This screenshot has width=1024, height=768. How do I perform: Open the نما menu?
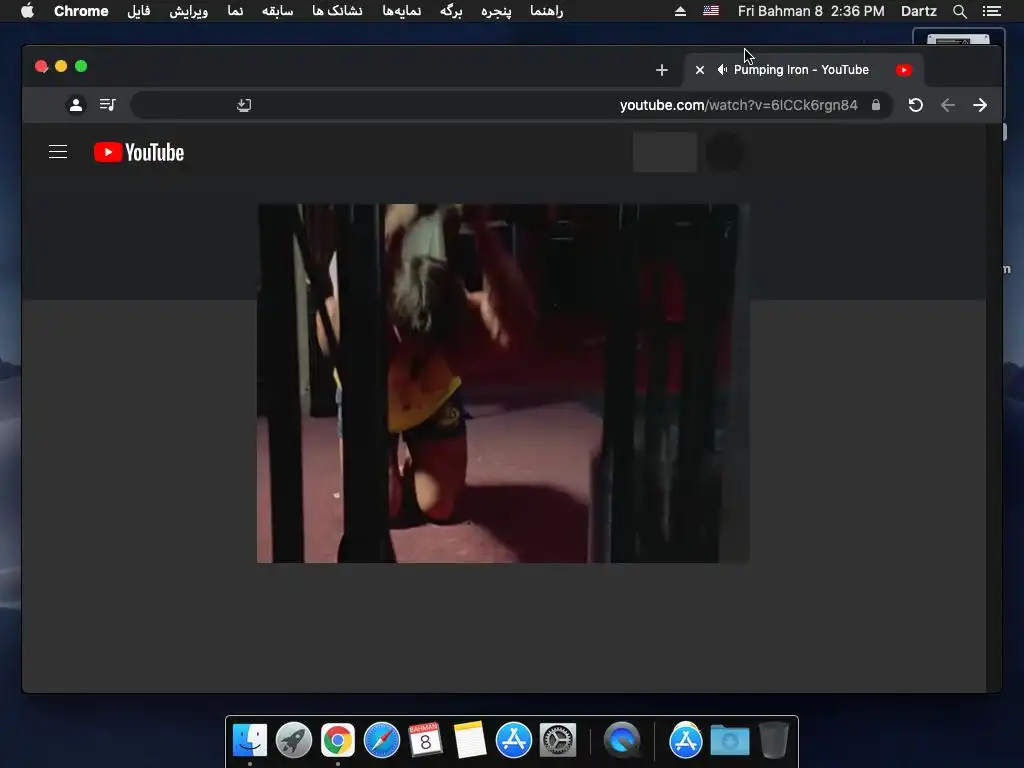tap(235, 11)
